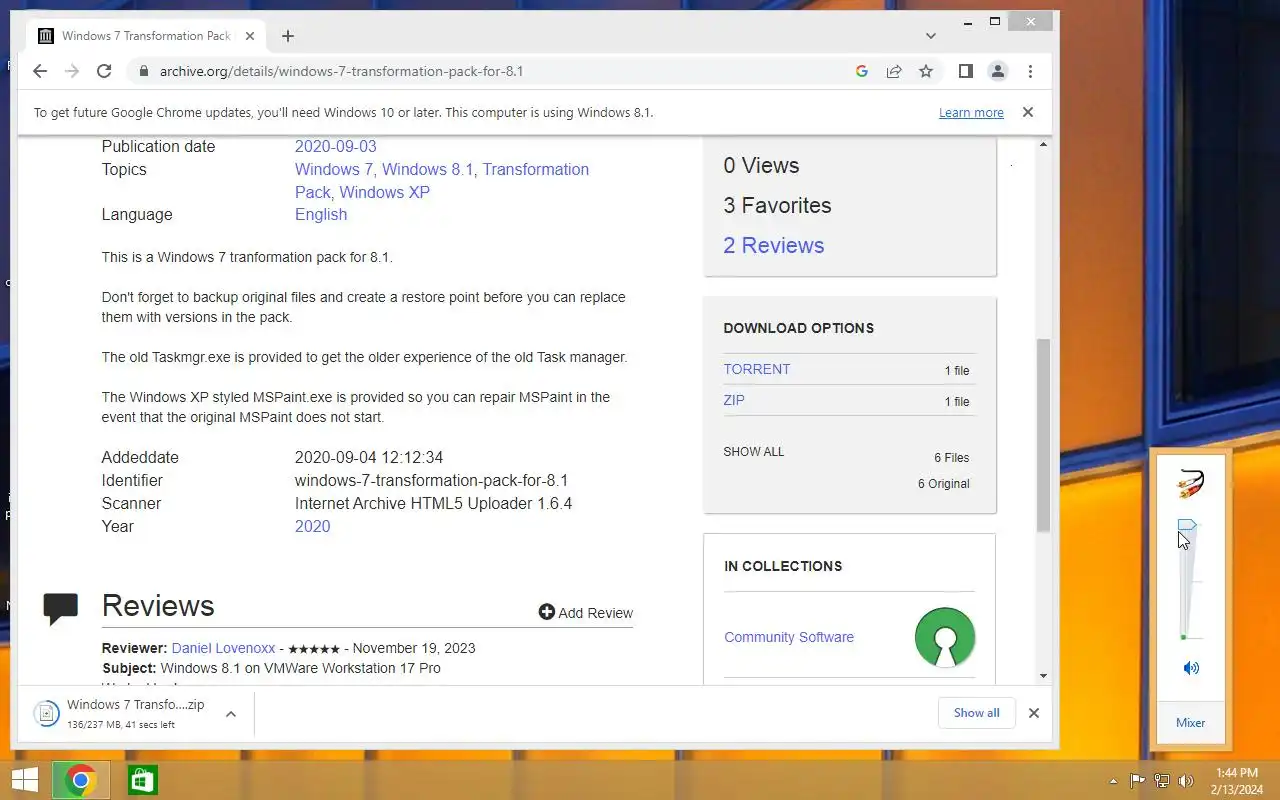Click the site lock icon
Viewport: 1280px width, 800px height.
(143, 71)
